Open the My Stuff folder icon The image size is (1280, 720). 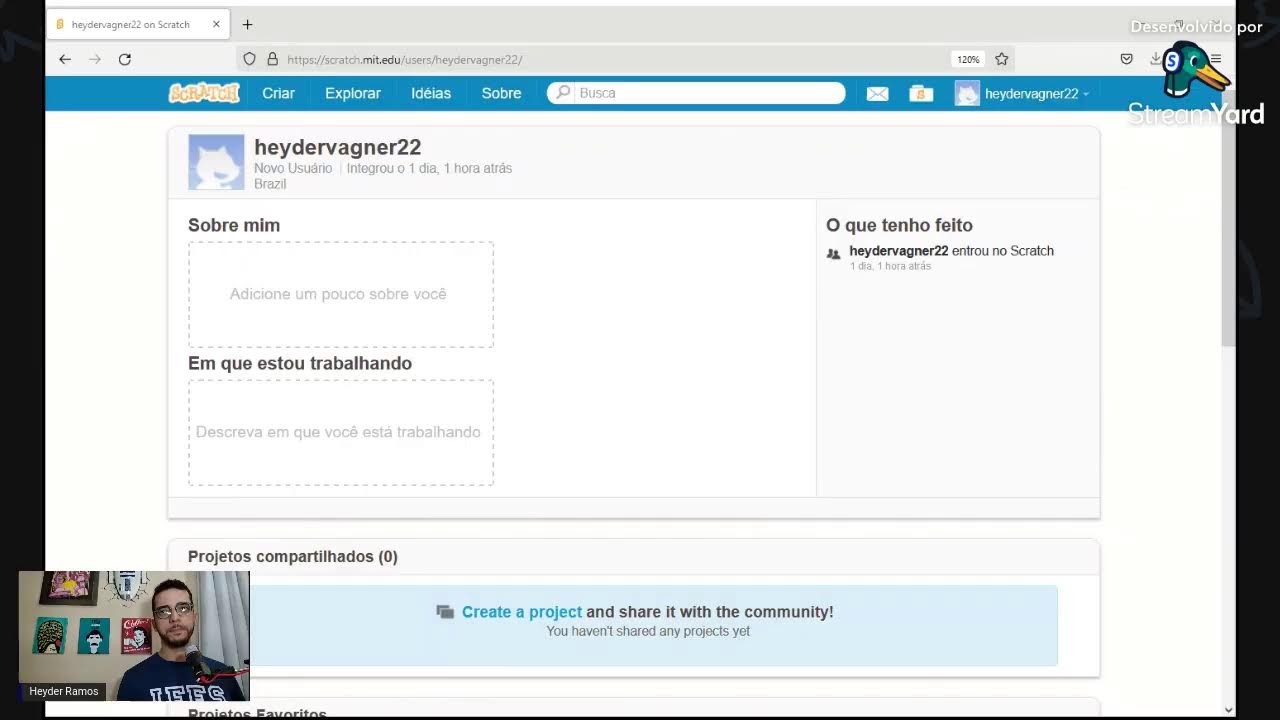coord(921,94)
